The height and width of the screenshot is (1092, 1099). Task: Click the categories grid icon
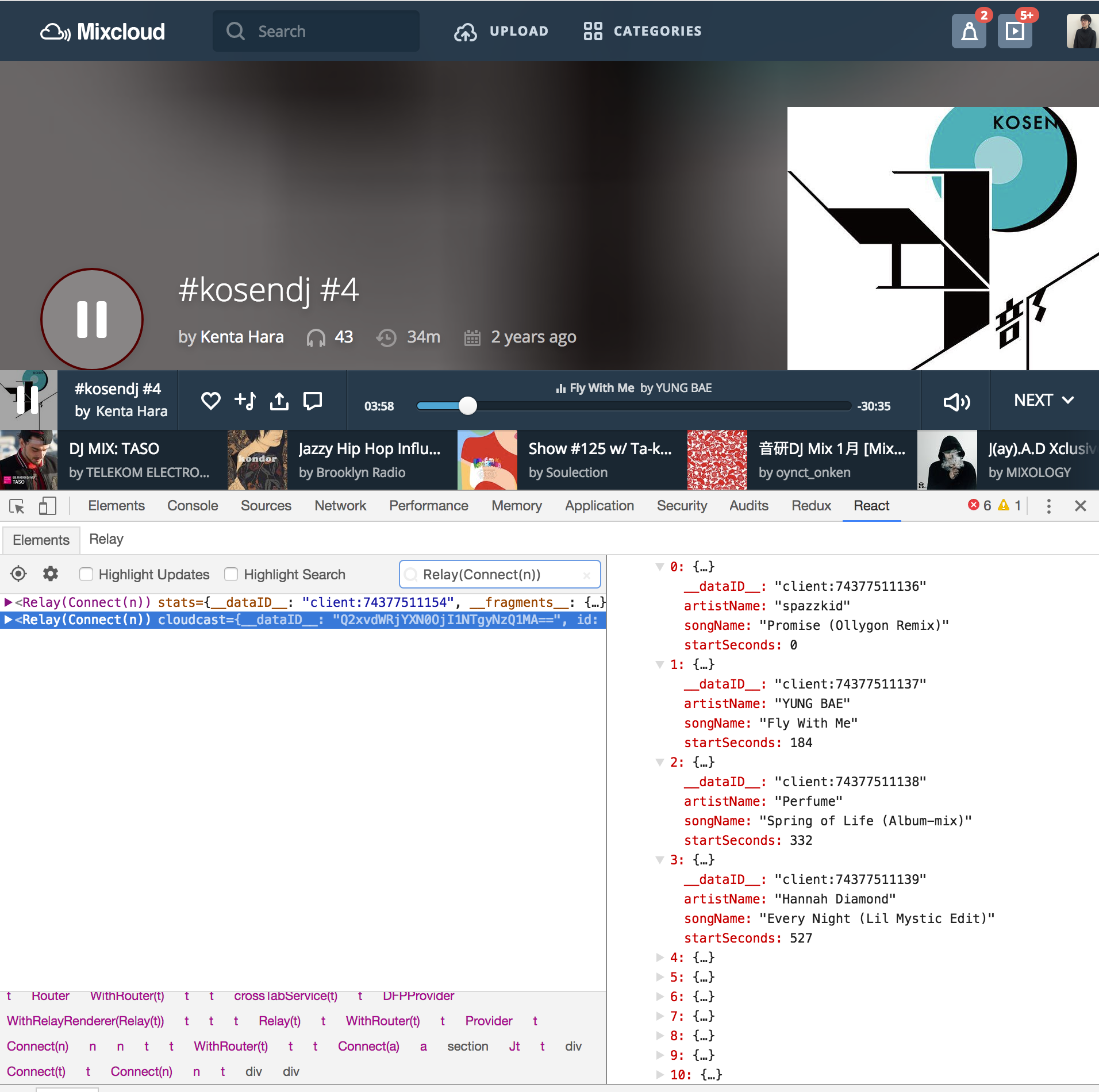coord(593,31)
